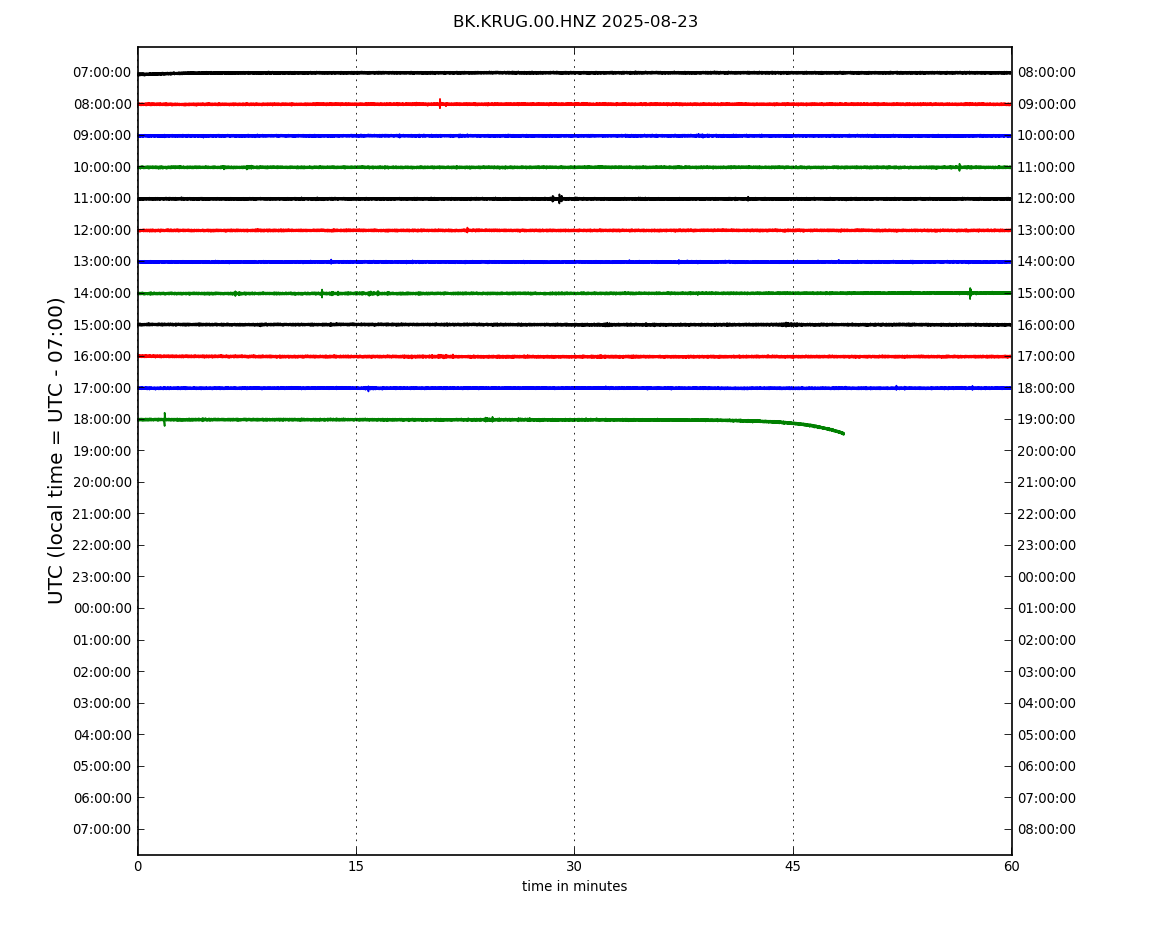Click left-axis label 03:00:00
This screenshot has height=950, width=1150.
click(x=103, y=704)
